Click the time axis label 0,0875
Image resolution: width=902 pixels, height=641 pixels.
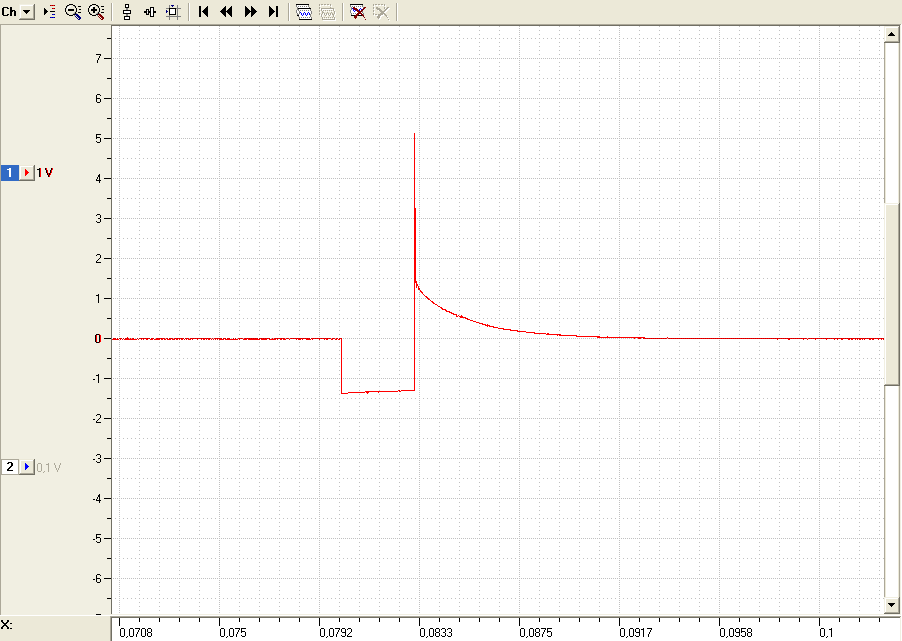pyautogui.click(x=536, y=633)
